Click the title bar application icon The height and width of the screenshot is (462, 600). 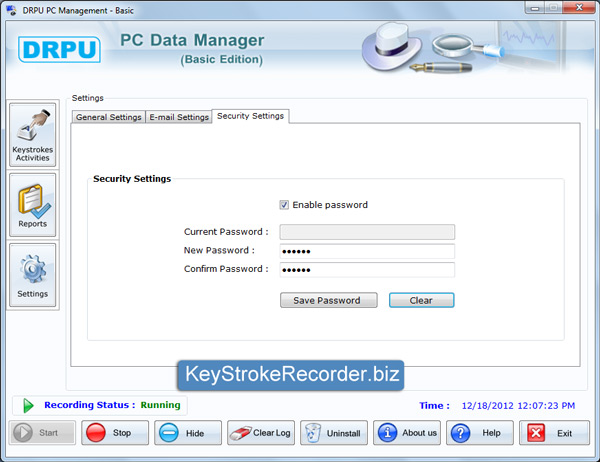[x=11, y=10]
